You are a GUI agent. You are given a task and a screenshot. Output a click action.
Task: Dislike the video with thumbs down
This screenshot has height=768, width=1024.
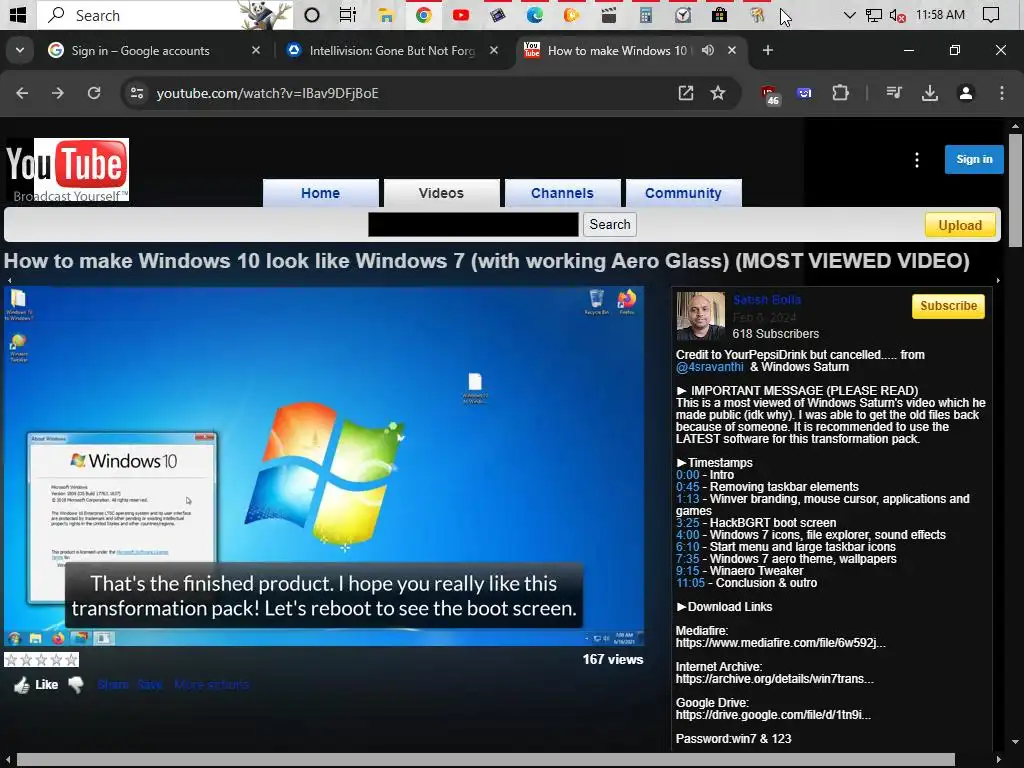tap(76, 684)
